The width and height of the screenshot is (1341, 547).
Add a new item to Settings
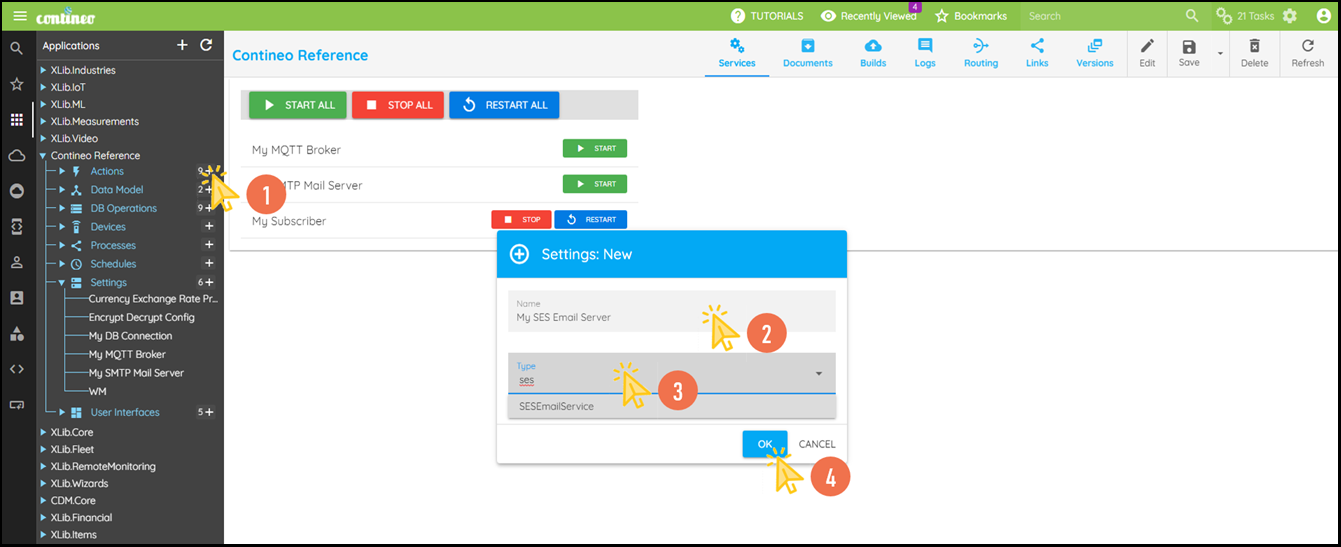pos(209,282)
